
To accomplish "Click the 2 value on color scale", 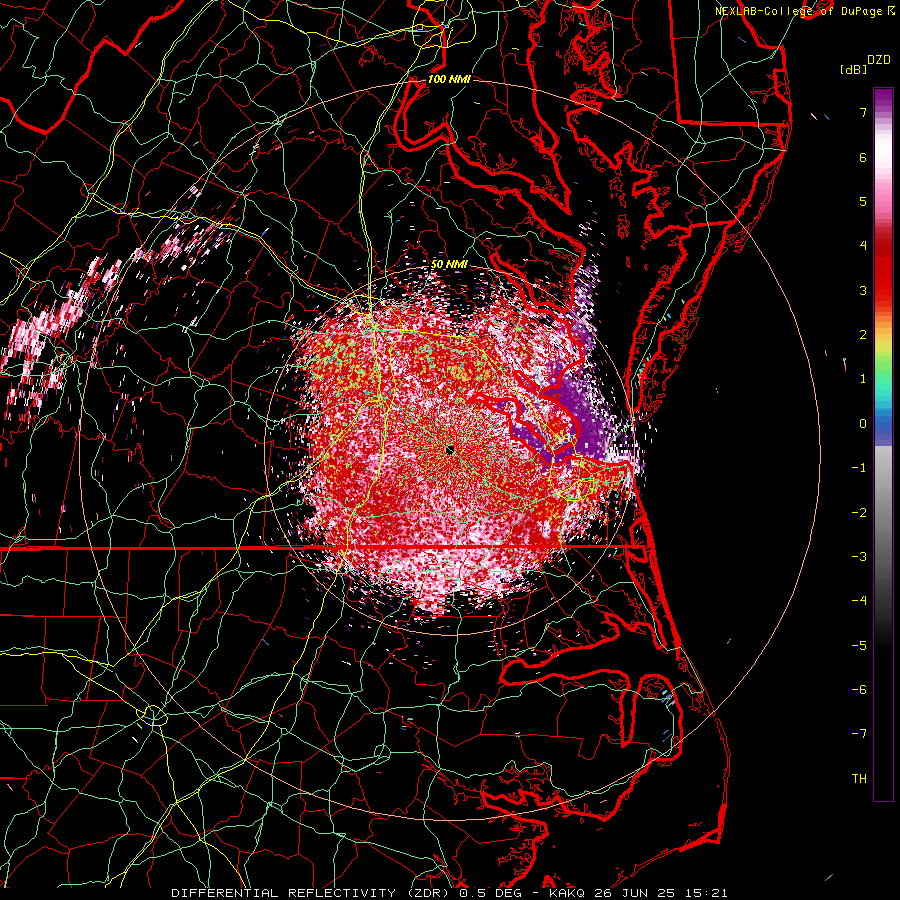I will [863, 335].
